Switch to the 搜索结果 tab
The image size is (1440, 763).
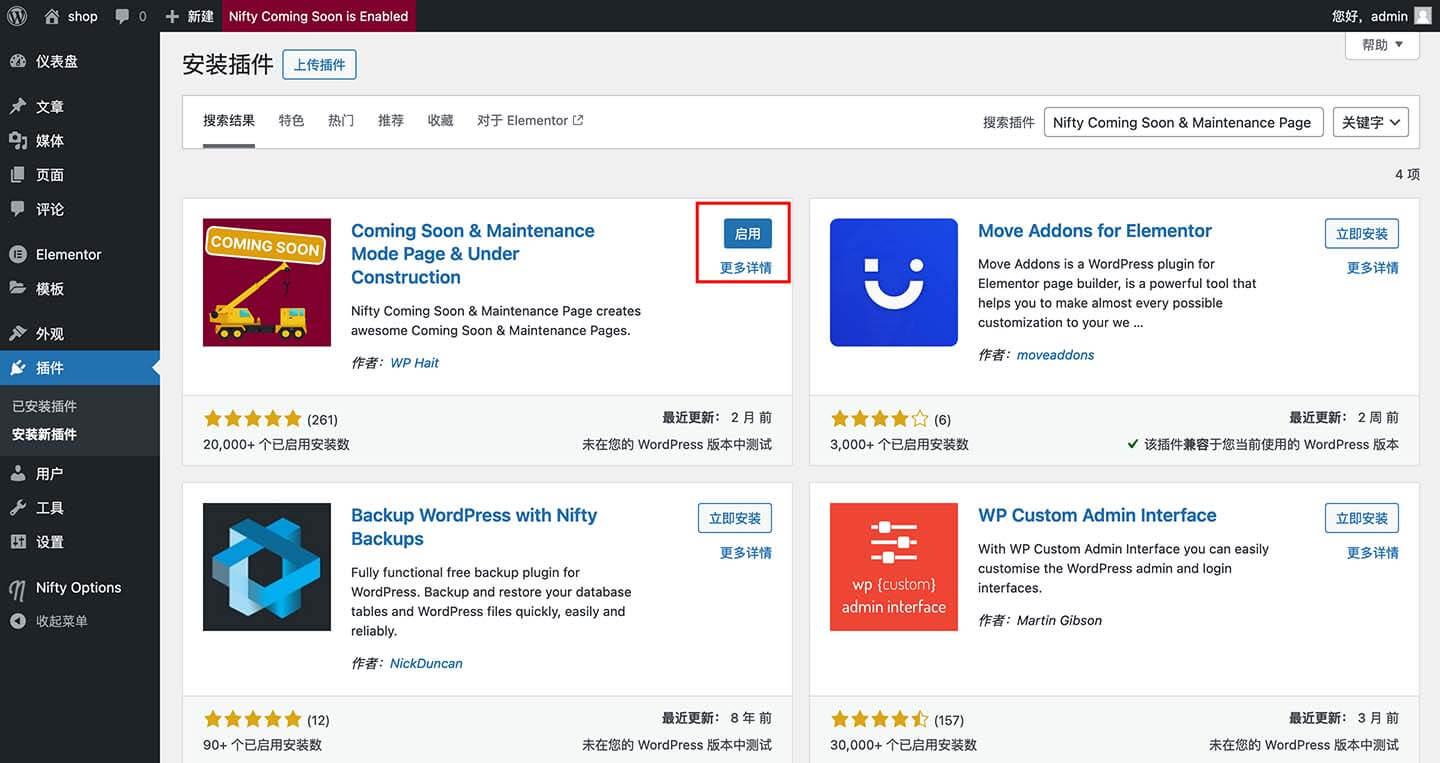coord(229,120)
